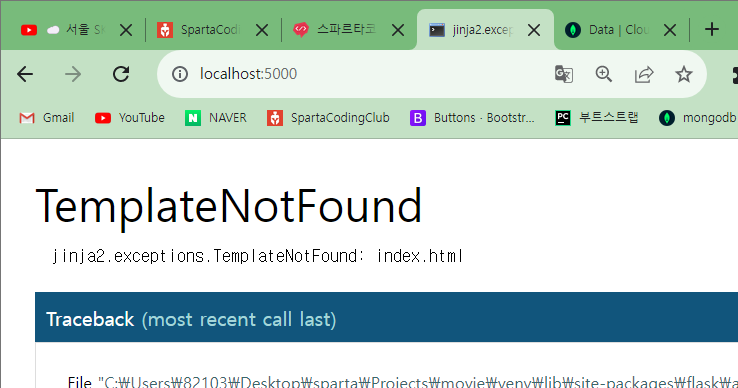Click the File path line in traceback
This screenshot has height=388, width=738.
coord(402,381)
